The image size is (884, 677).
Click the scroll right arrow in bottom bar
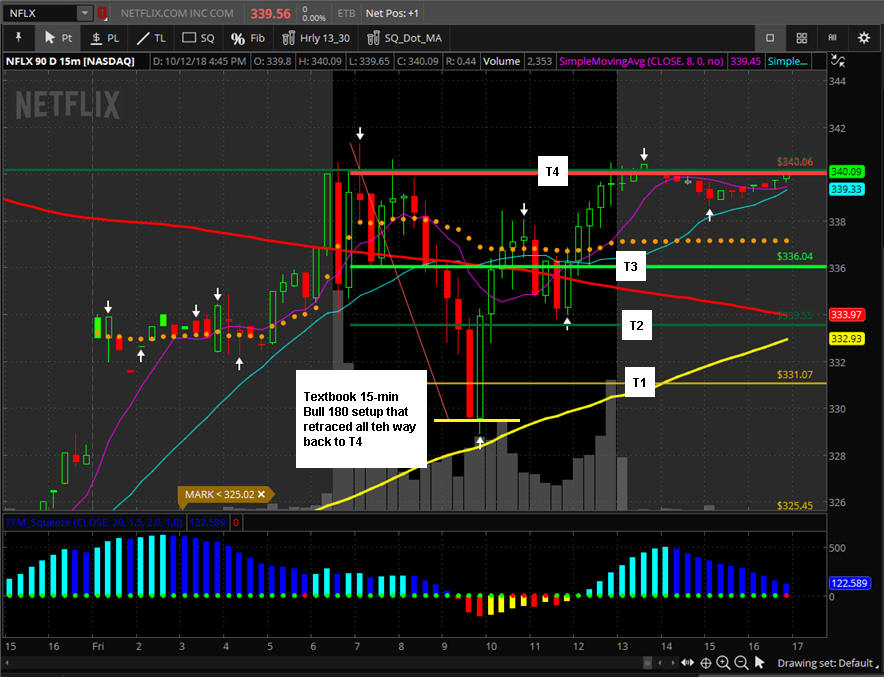673,662
